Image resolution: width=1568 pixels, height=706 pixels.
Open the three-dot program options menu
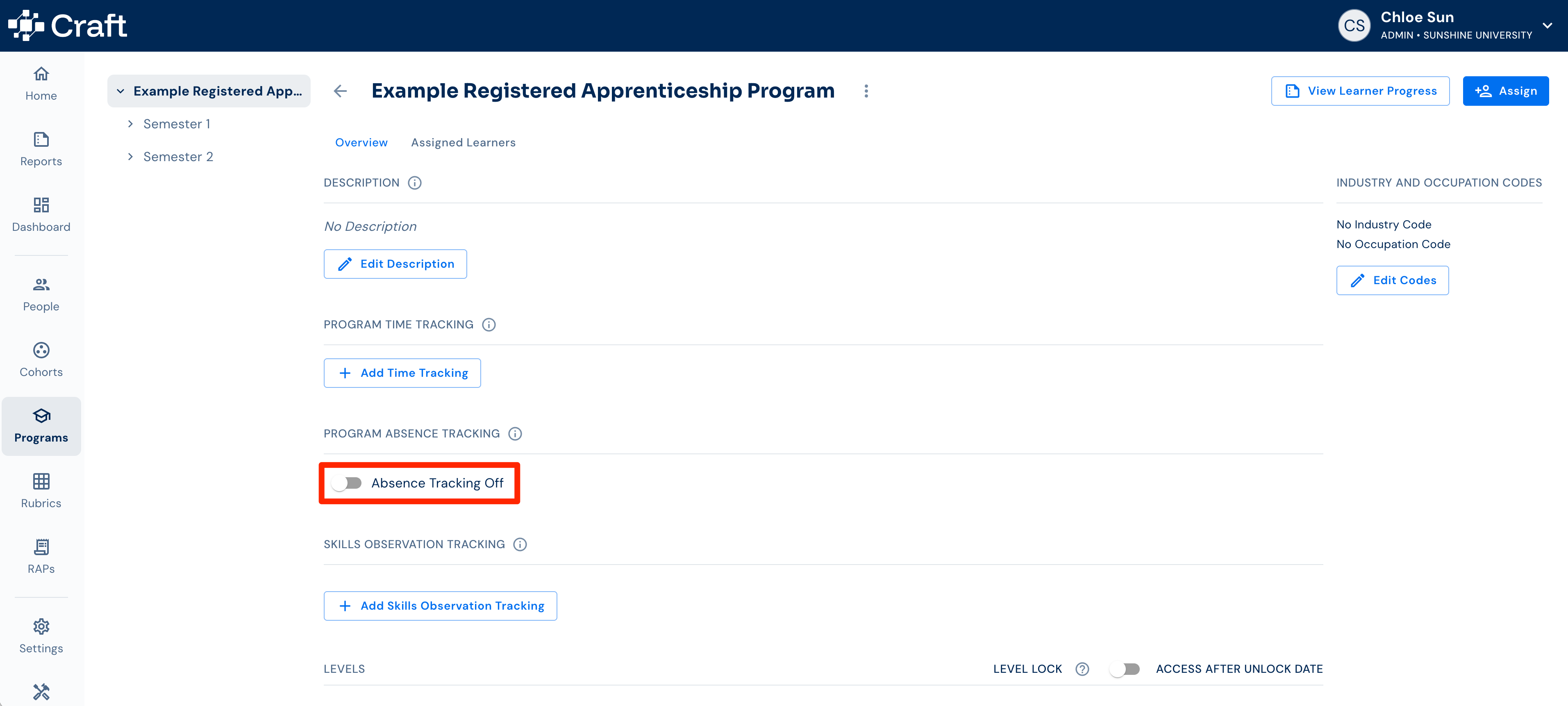866,91
